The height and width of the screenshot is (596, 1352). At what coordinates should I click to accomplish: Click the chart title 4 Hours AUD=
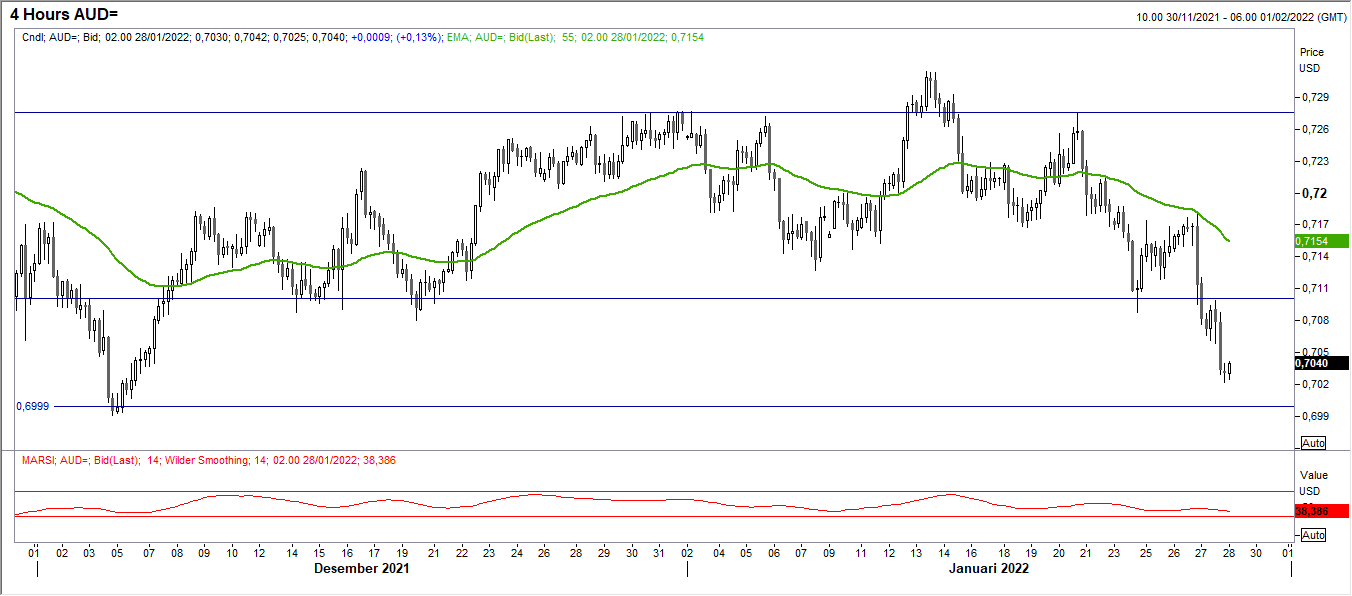pyautogui.click(x=62, y=13)
